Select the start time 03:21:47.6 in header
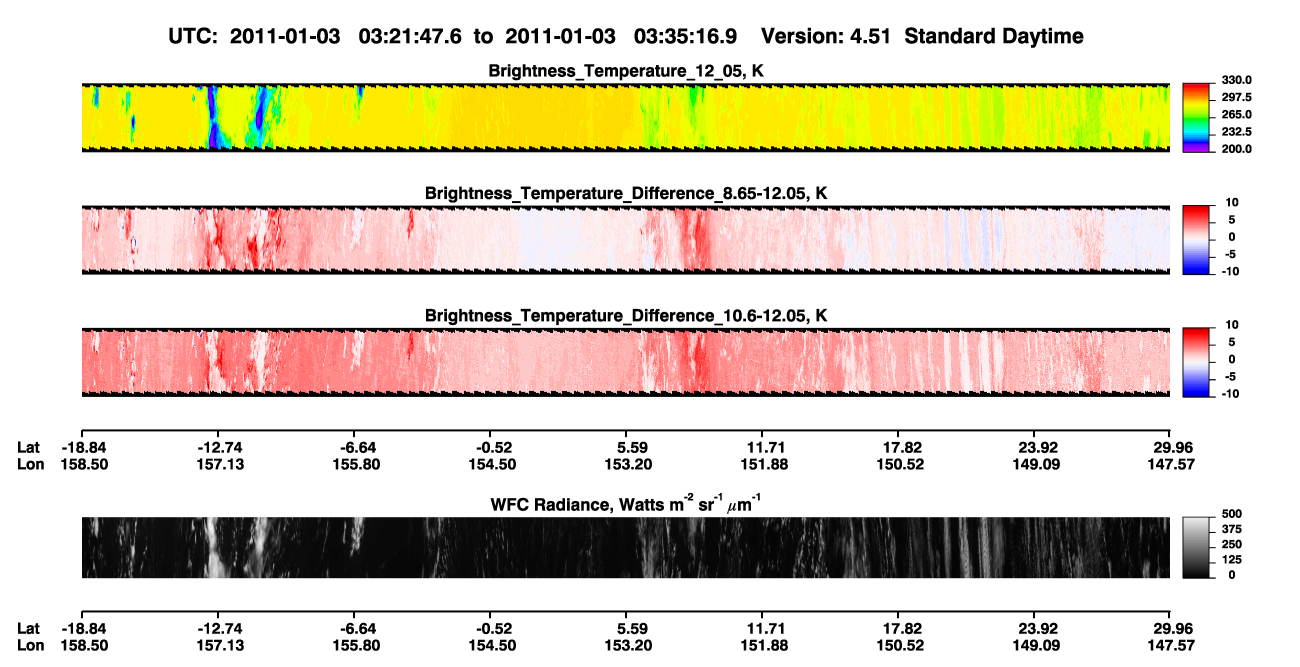This screenshot has width=1300, height=667. [412, 36]
